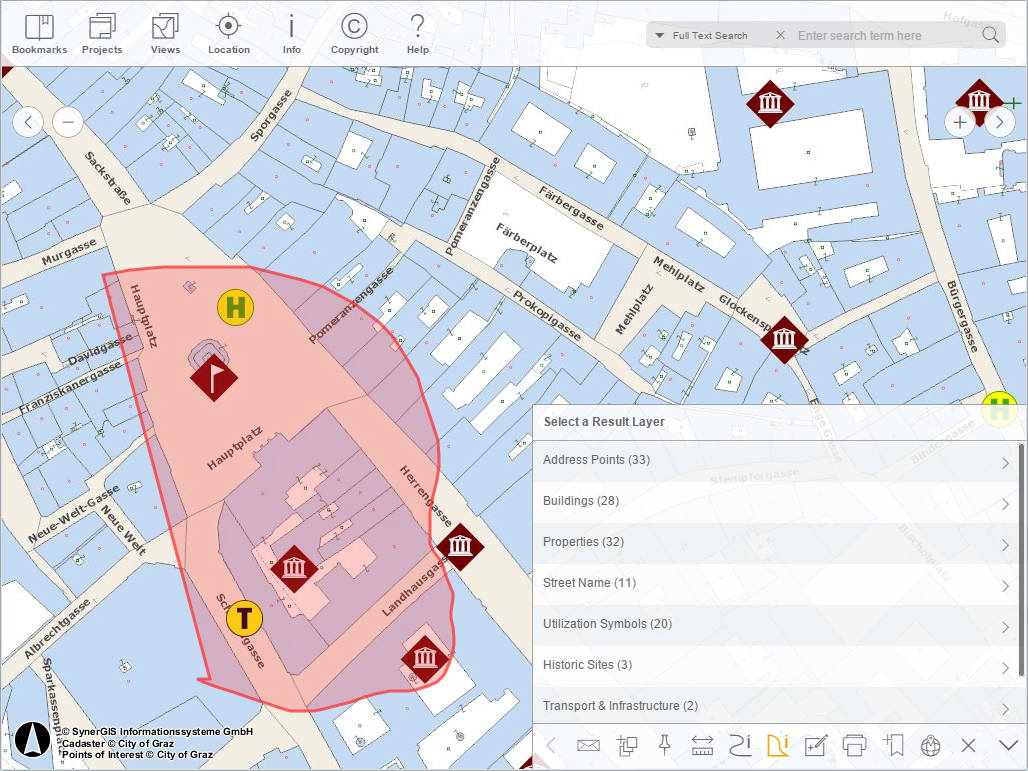
Task: Click the Help menu item
Action: pos(417,31)
